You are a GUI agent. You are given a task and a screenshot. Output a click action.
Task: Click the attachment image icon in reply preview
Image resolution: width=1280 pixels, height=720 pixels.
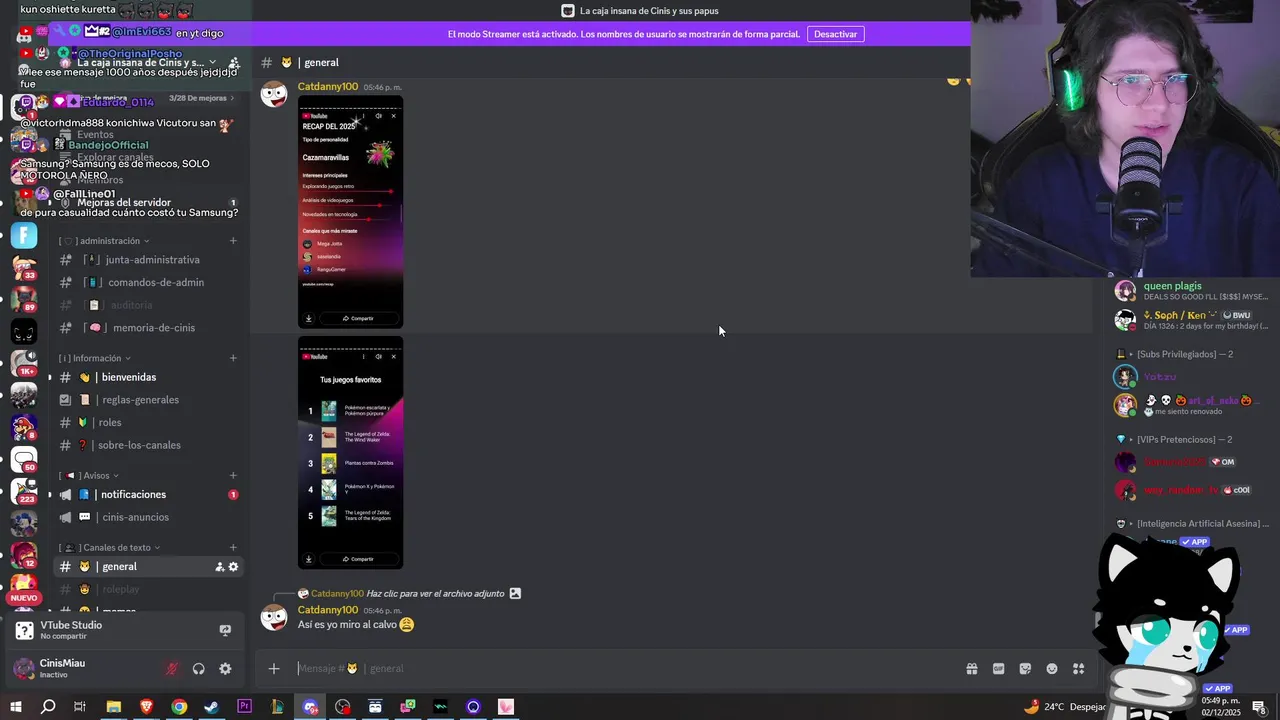click(515, 593)
